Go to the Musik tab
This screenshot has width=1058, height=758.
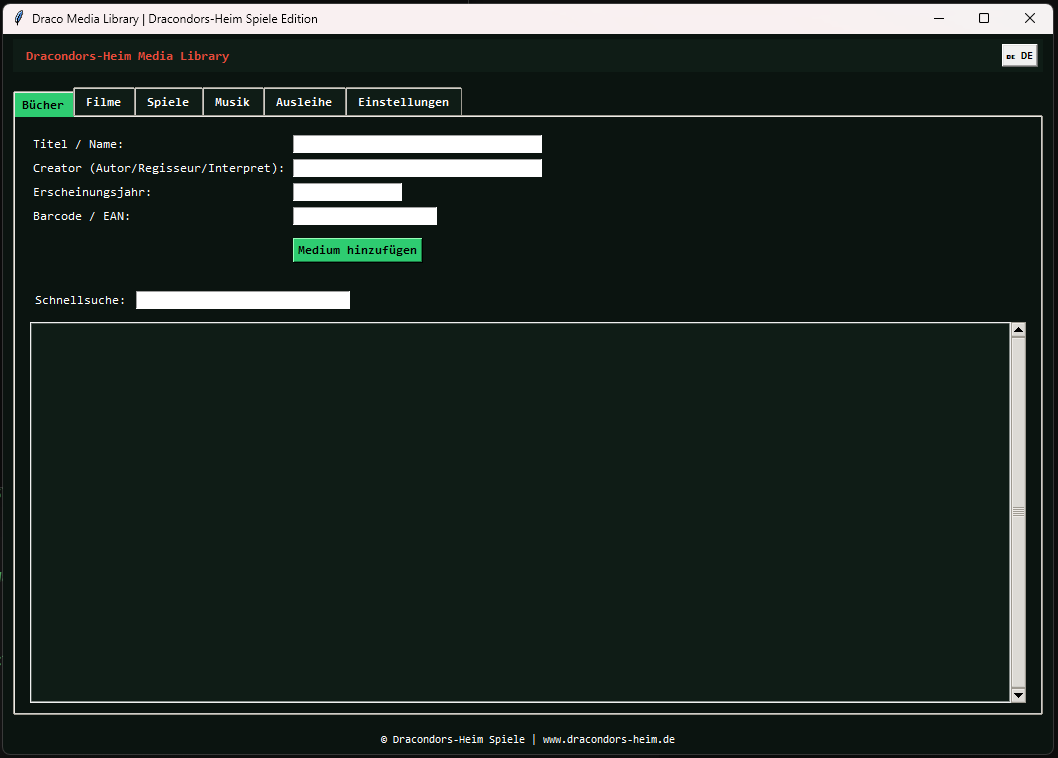click(232, 102)
